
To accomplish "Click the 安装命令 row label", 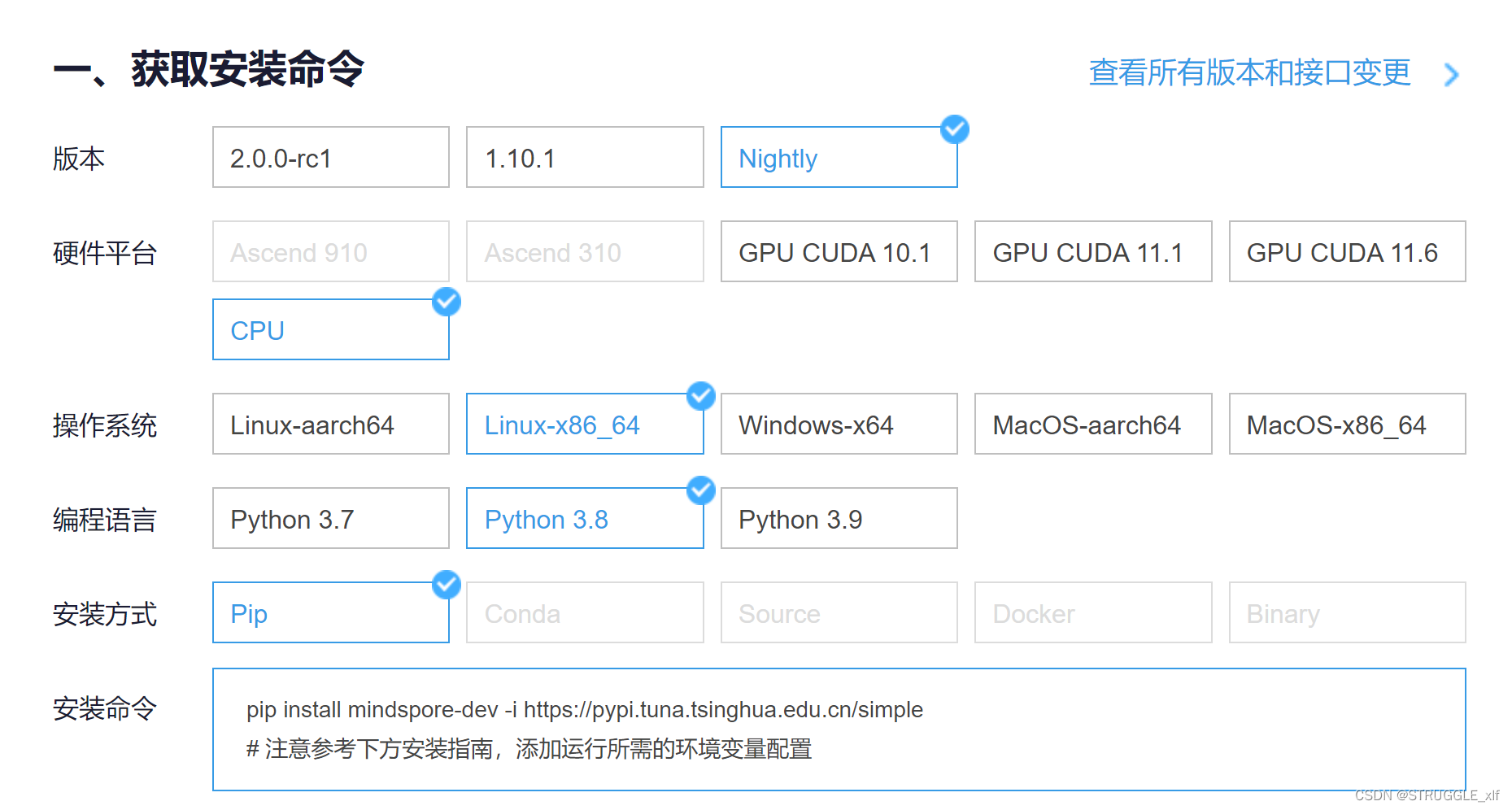I will point(105,708).
